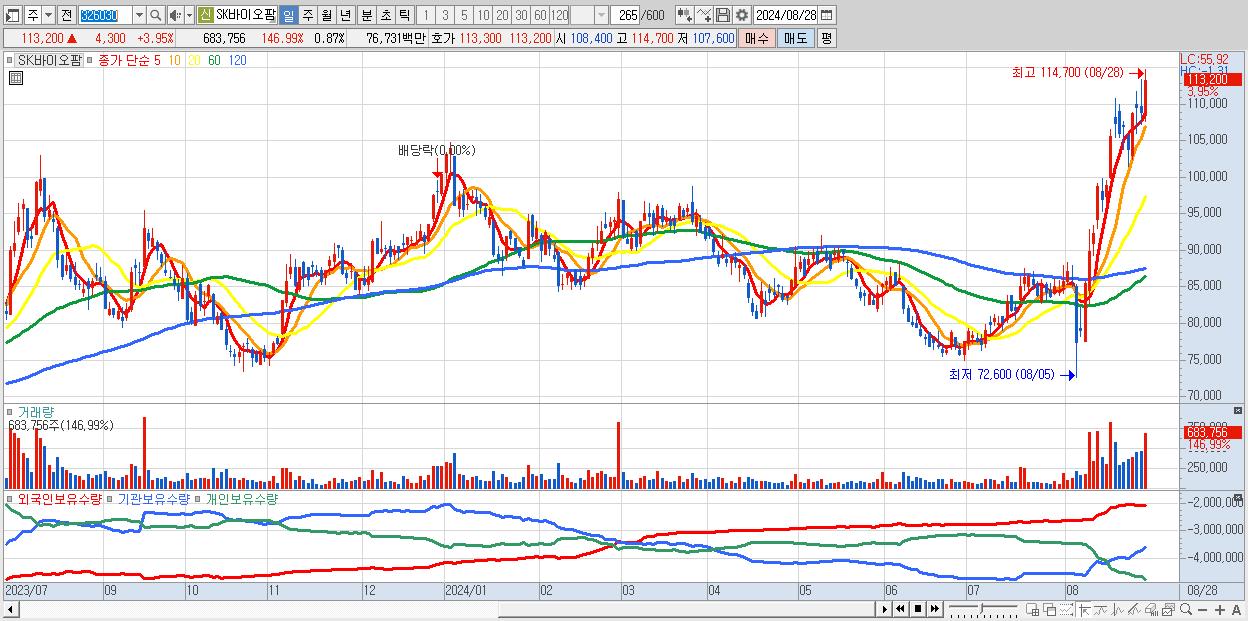Click the zoom magnifier icon at bottom right
Viewport: 1248px width, 621px height.
pos(1186,610)
